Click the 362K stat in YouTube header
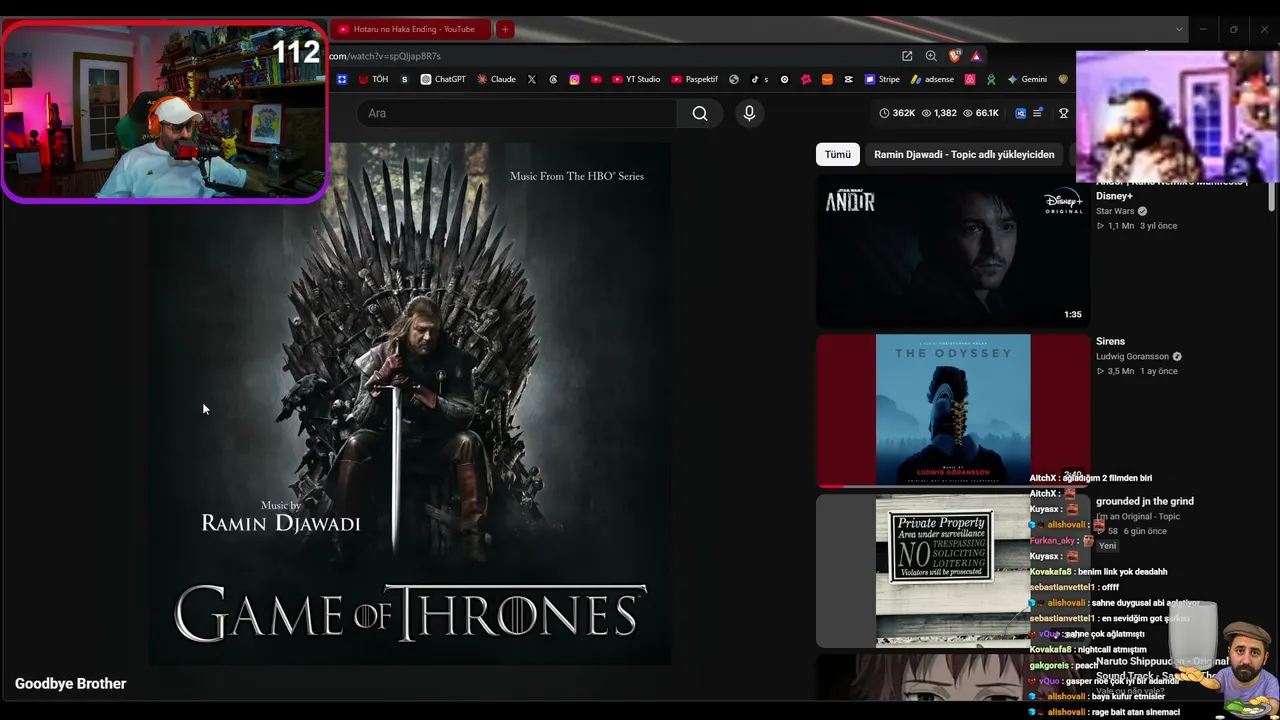 [897, 113]
